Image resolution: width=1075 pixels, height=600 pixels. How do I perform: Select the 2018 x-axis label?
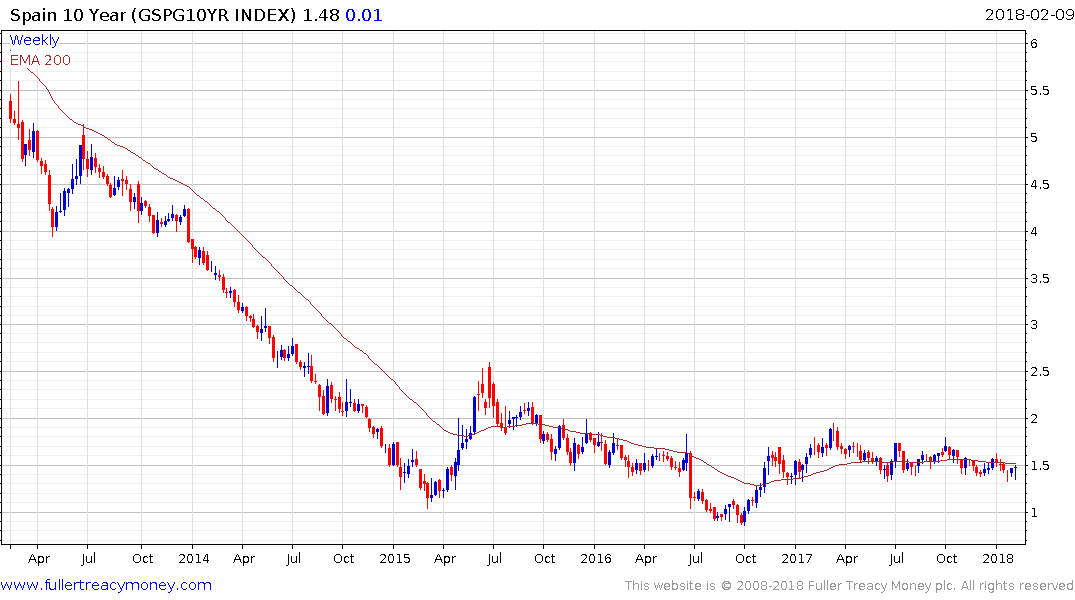(x=998, y=558)
